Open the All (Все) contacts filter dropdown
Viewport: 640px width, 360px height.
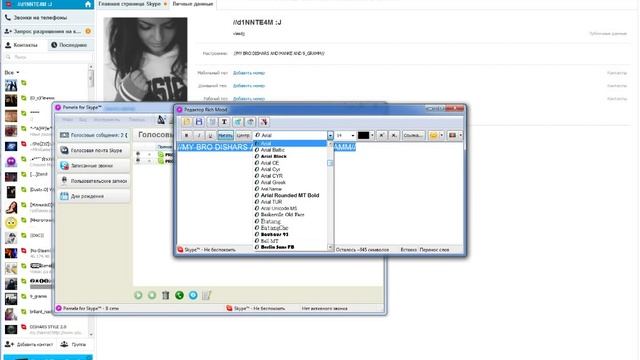coord(12,73)
